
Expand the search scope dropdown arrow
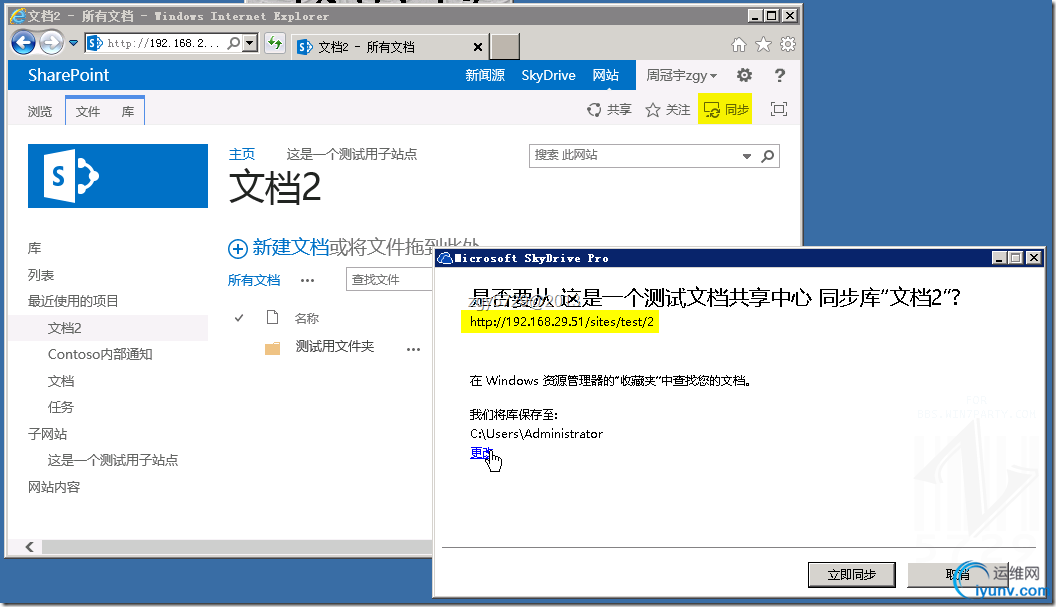[747, 156]
